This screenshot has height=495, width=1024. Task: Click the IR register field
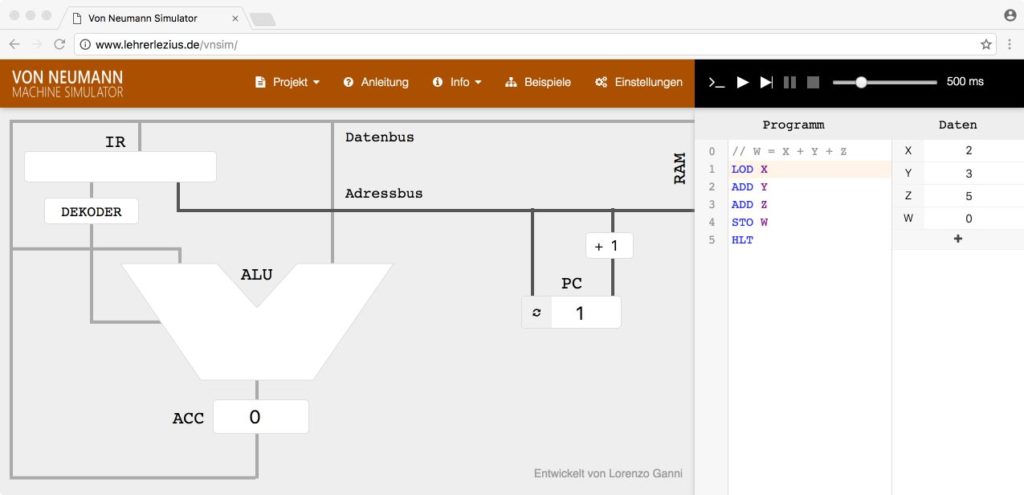120,167
